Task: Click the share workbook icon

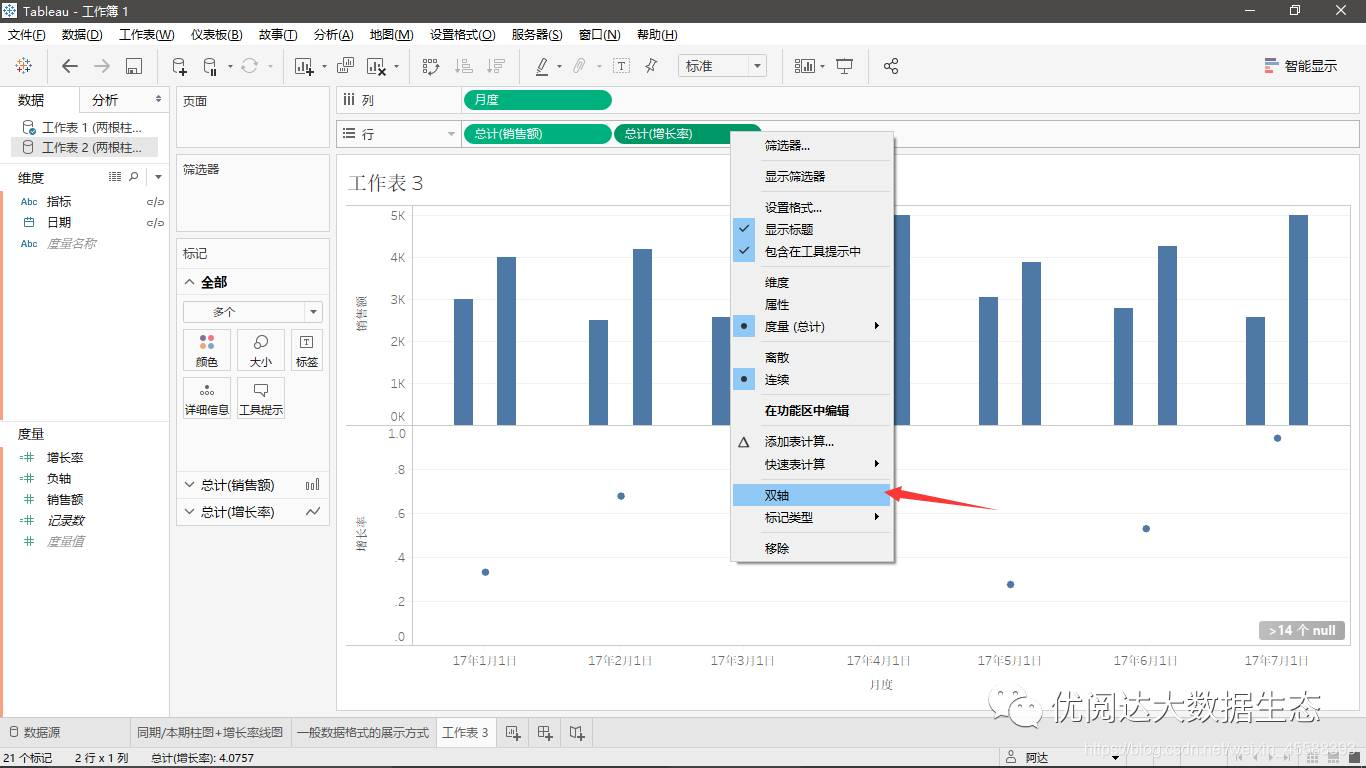Action: click(891, 66)
